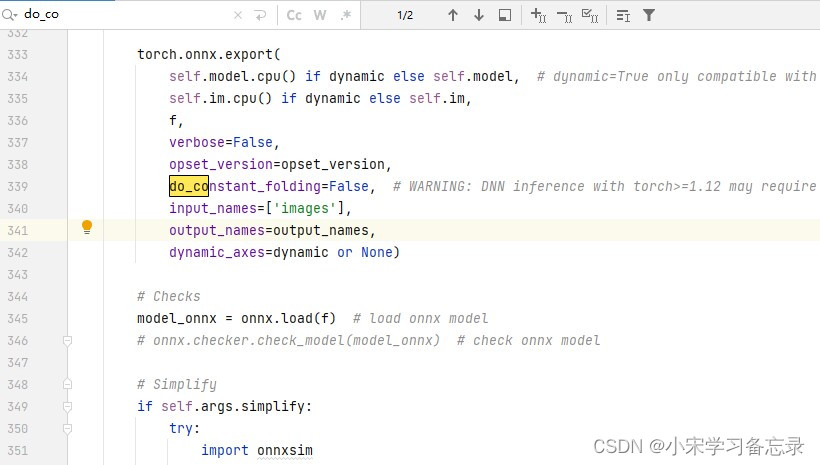Click torch.onnx.export( text
This screenshot has height=465, width=820.
tap(209, 54)
